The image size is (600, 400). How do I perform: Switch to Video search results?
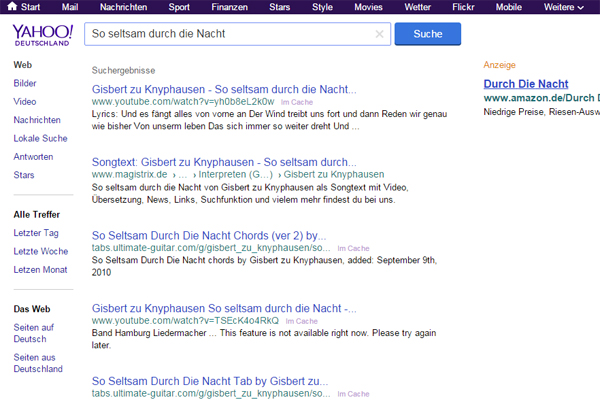coord(25,102)
